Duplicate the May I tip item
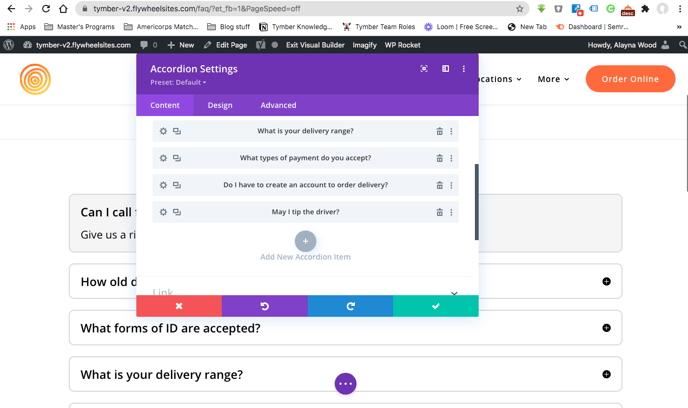This screenshot has width=688, height=408. point(177,212)
